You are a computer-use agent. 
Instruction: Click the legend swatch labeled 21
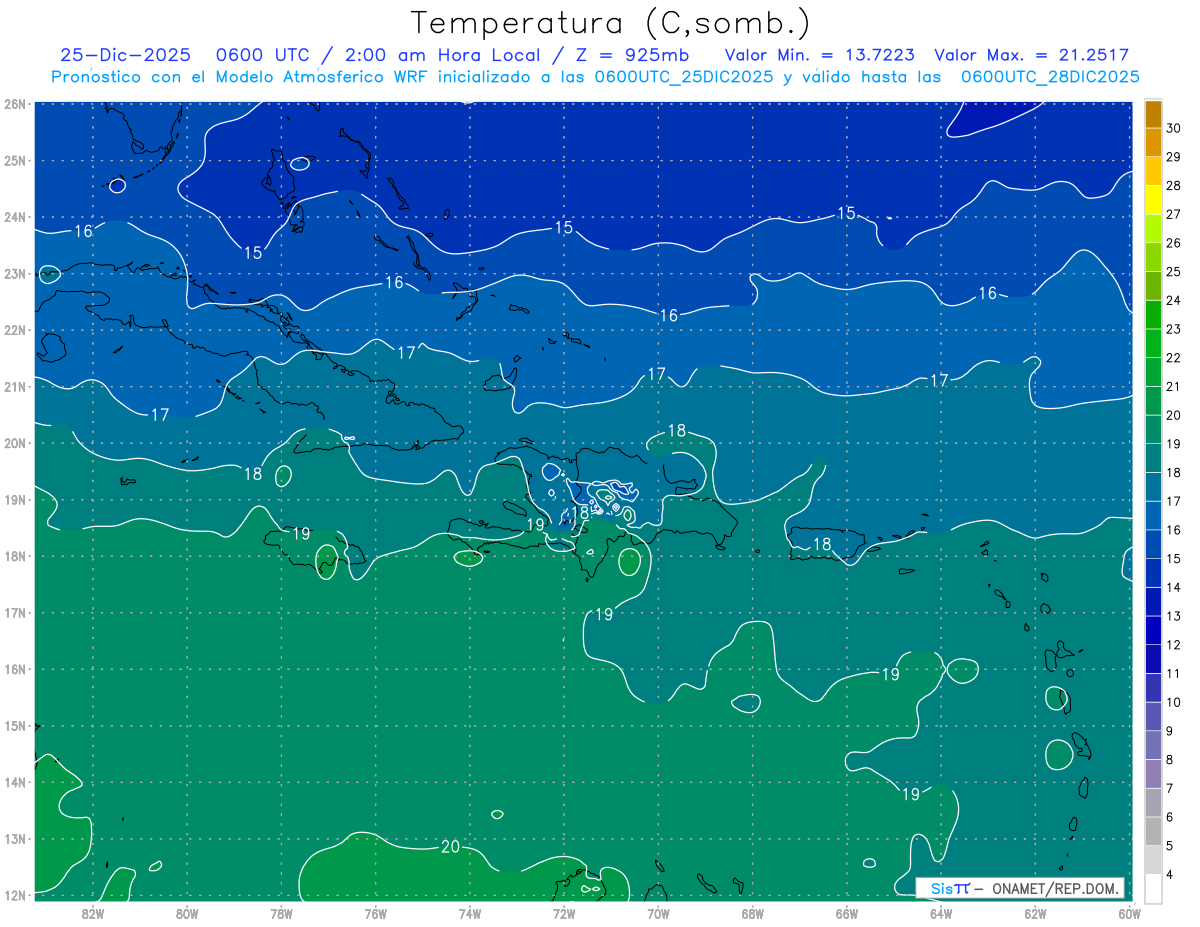(1153, 373)
